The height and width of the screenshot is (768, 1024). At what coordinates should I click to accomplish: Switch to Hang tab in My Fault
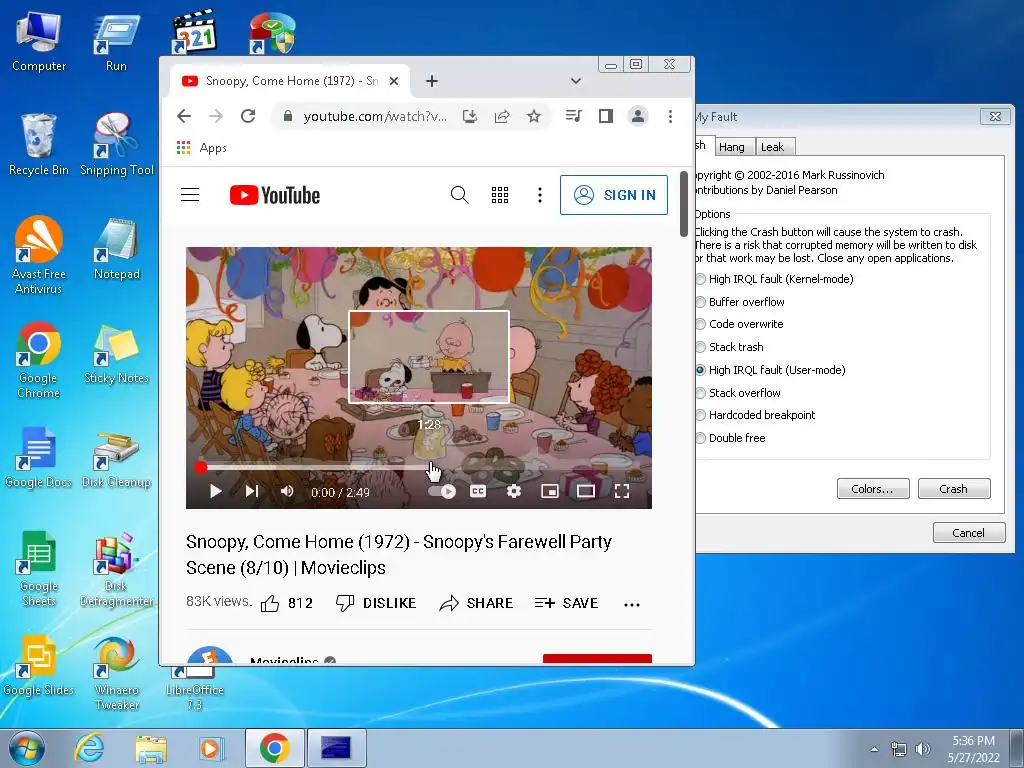tap(732, 147)
